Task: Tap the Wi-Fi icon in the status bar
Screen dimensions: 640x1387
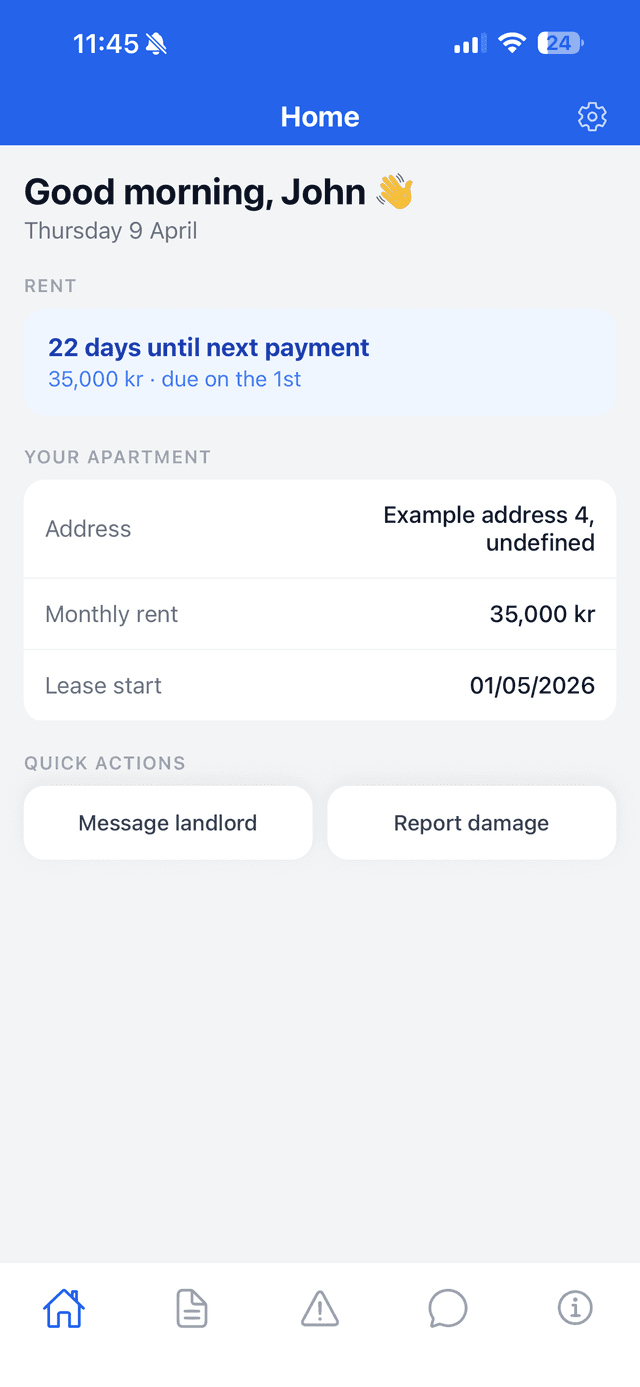Action: [512, 43]
